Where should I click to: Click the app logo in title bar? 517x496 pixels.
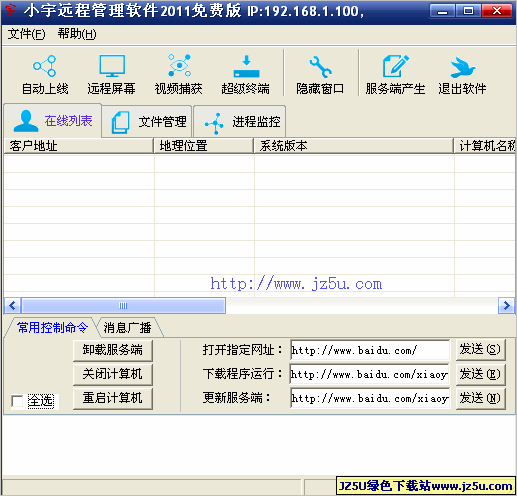coord(10,10)
